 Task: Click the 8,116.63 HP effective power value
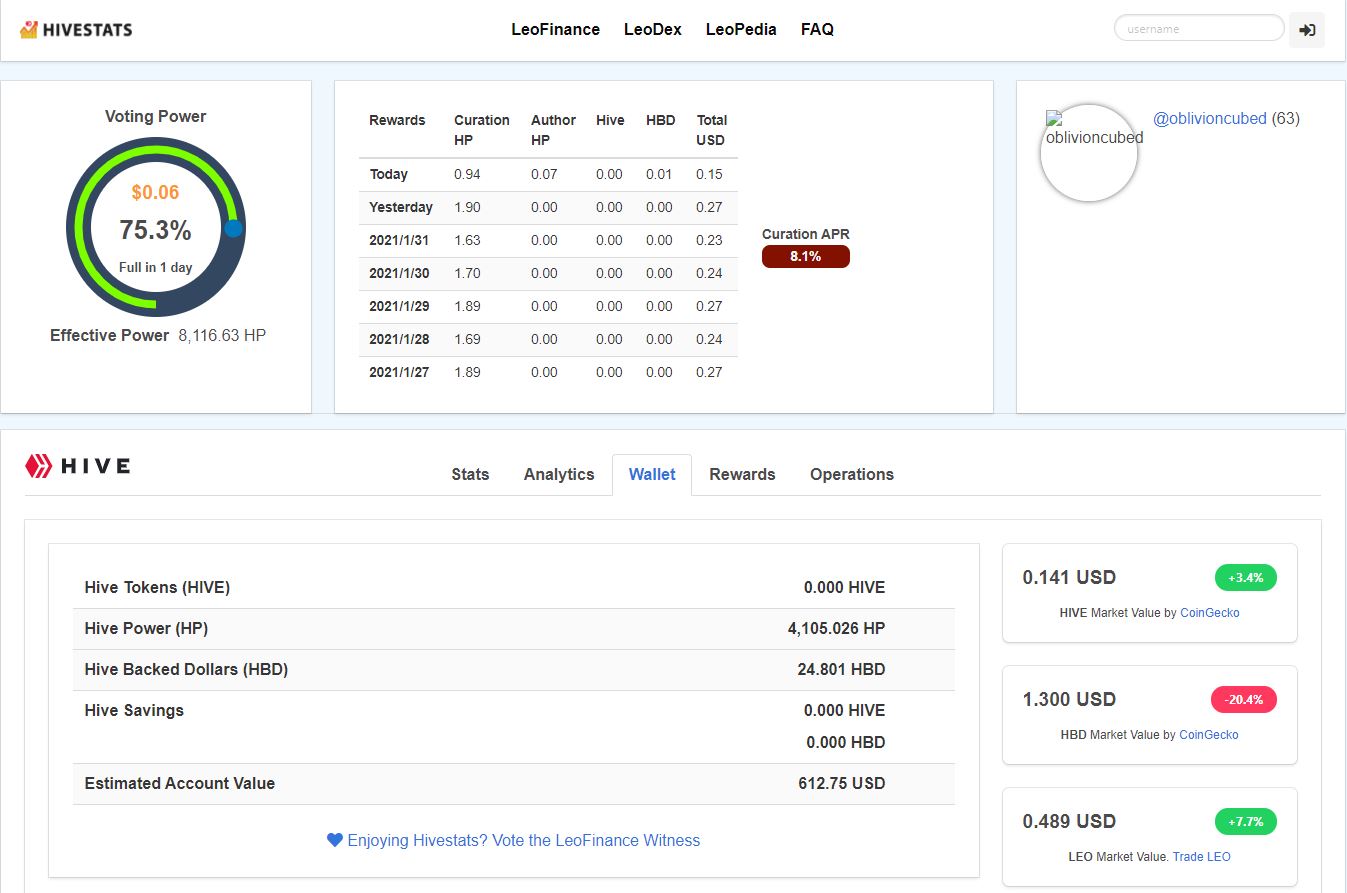pos(222,335)
